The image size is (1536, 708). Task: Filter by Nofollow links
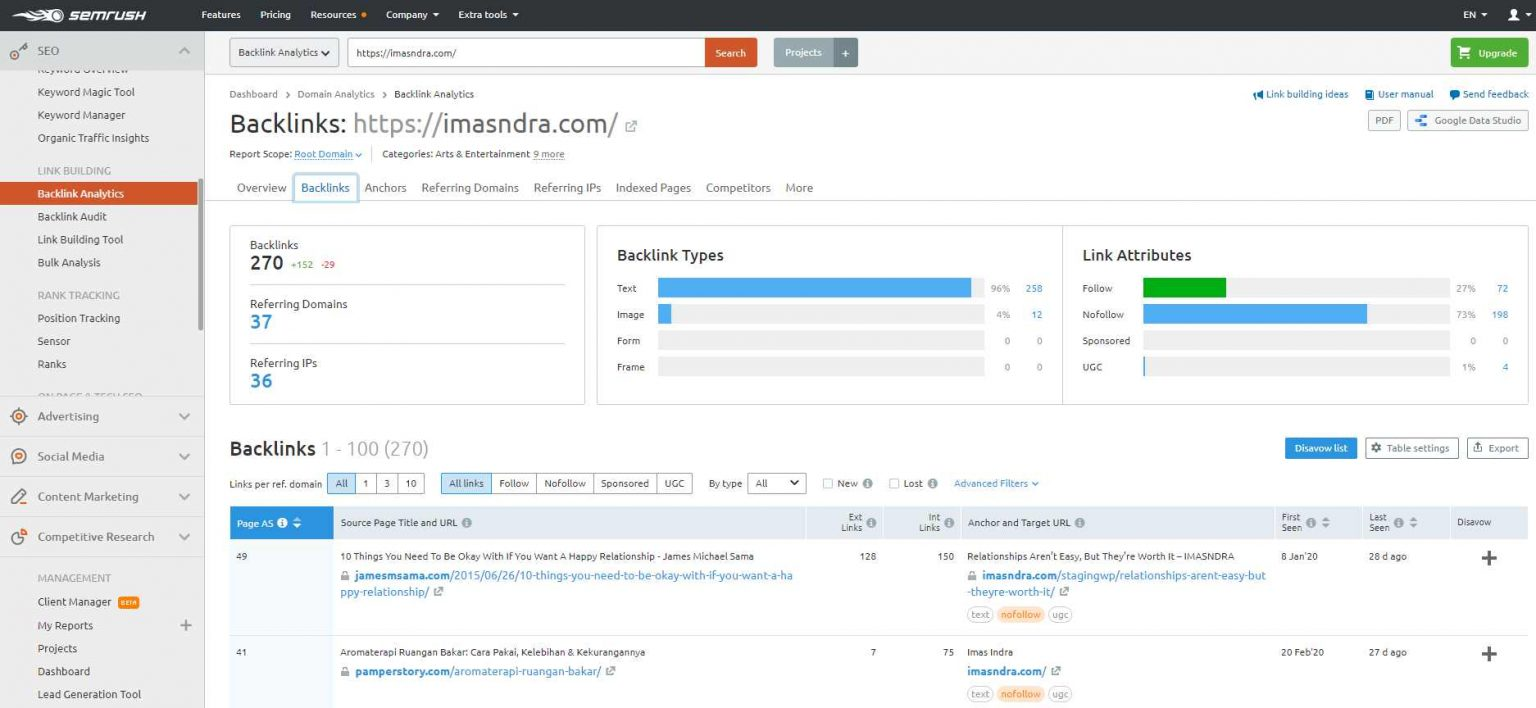[x=565, y=484]
